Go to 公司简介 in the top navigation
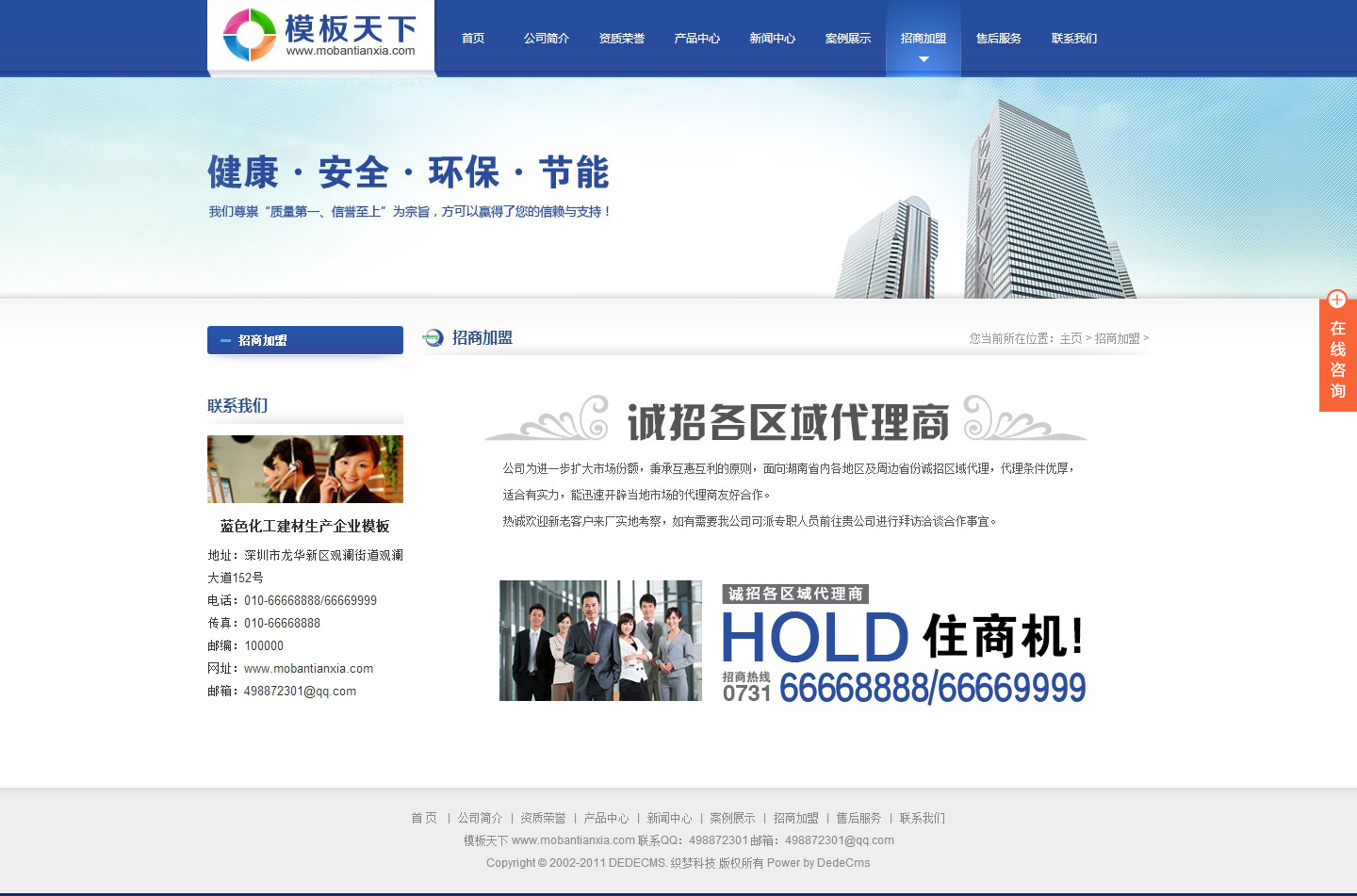Screen dimensions: 1357x896 point(547,39)
